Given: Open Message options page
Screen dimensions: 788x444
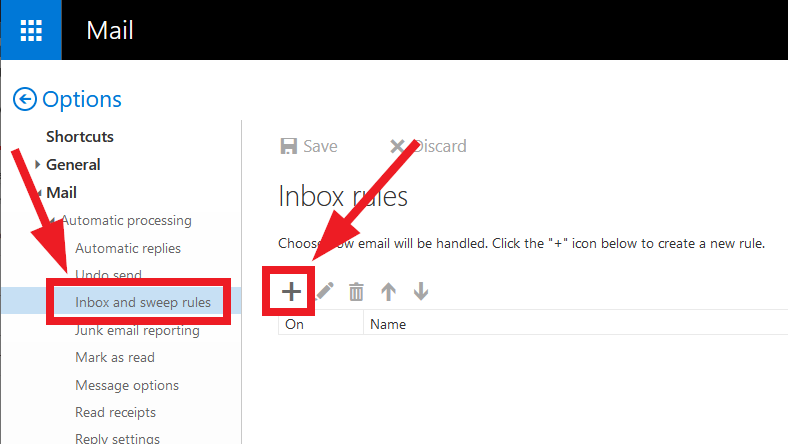Looking at the screenshot, I should (x=127, y=385).
